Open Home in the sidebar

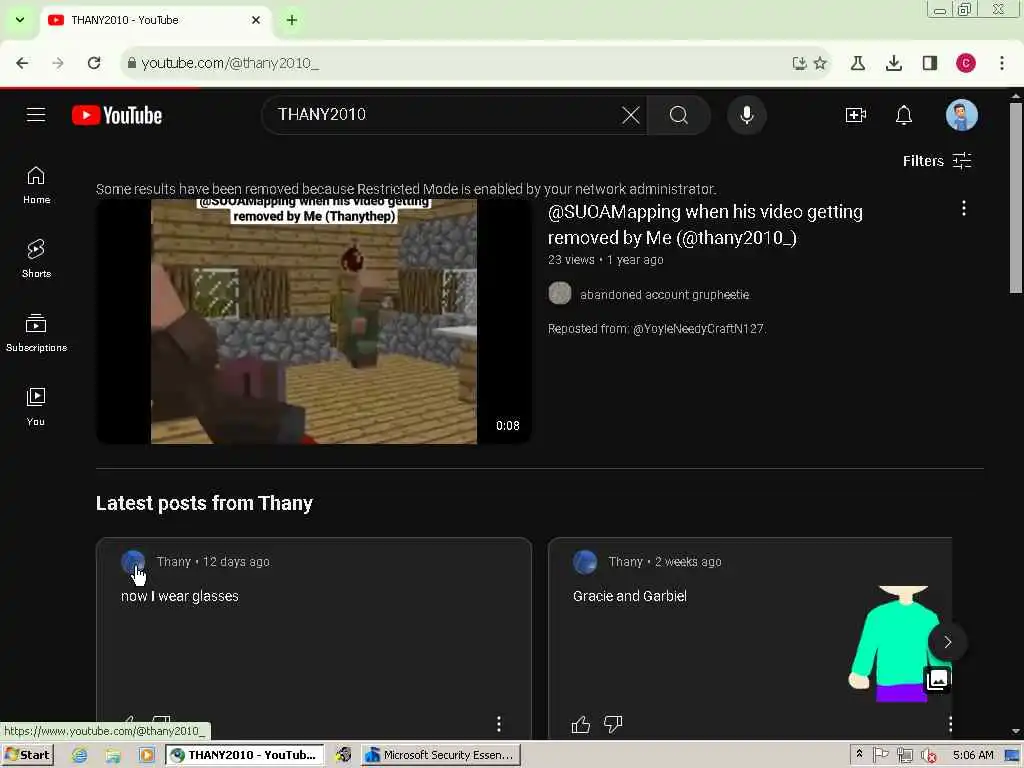pos(36,185)
